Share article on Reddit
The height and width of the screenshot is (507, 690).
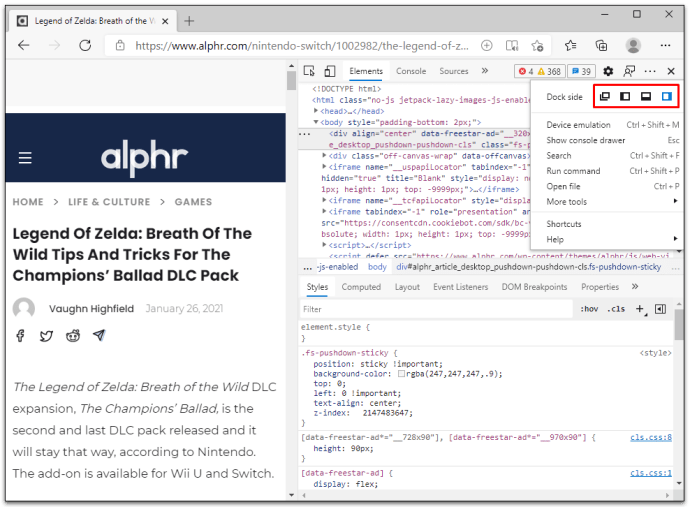73,336
